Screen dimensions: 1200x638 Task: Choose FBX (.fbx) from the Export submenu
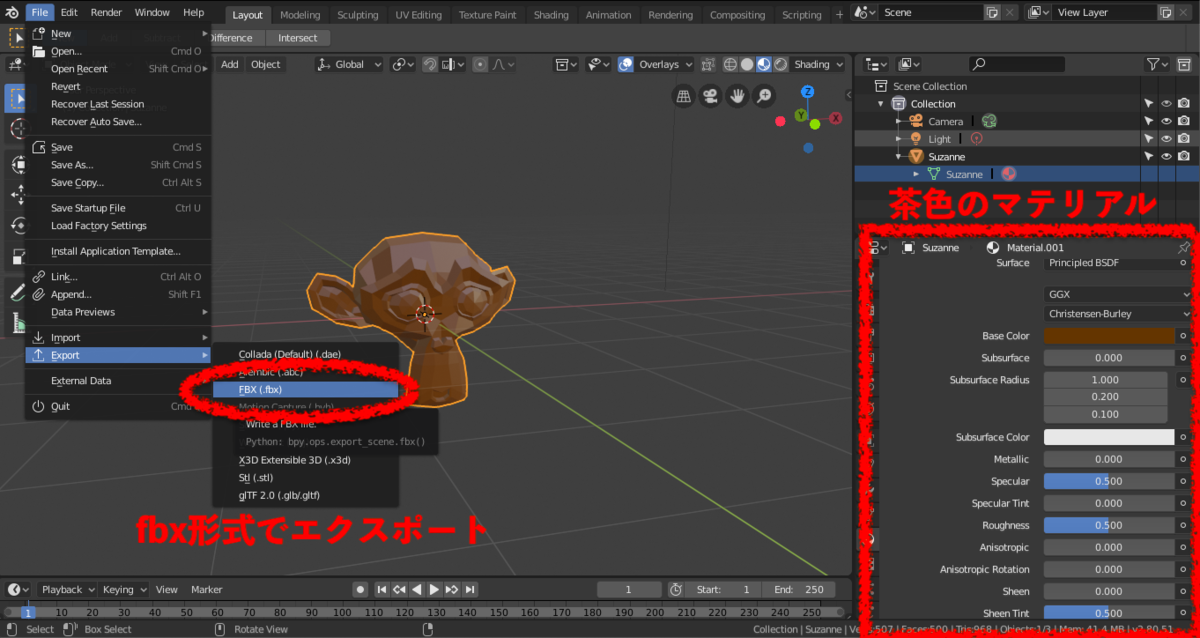click(305, 389)
